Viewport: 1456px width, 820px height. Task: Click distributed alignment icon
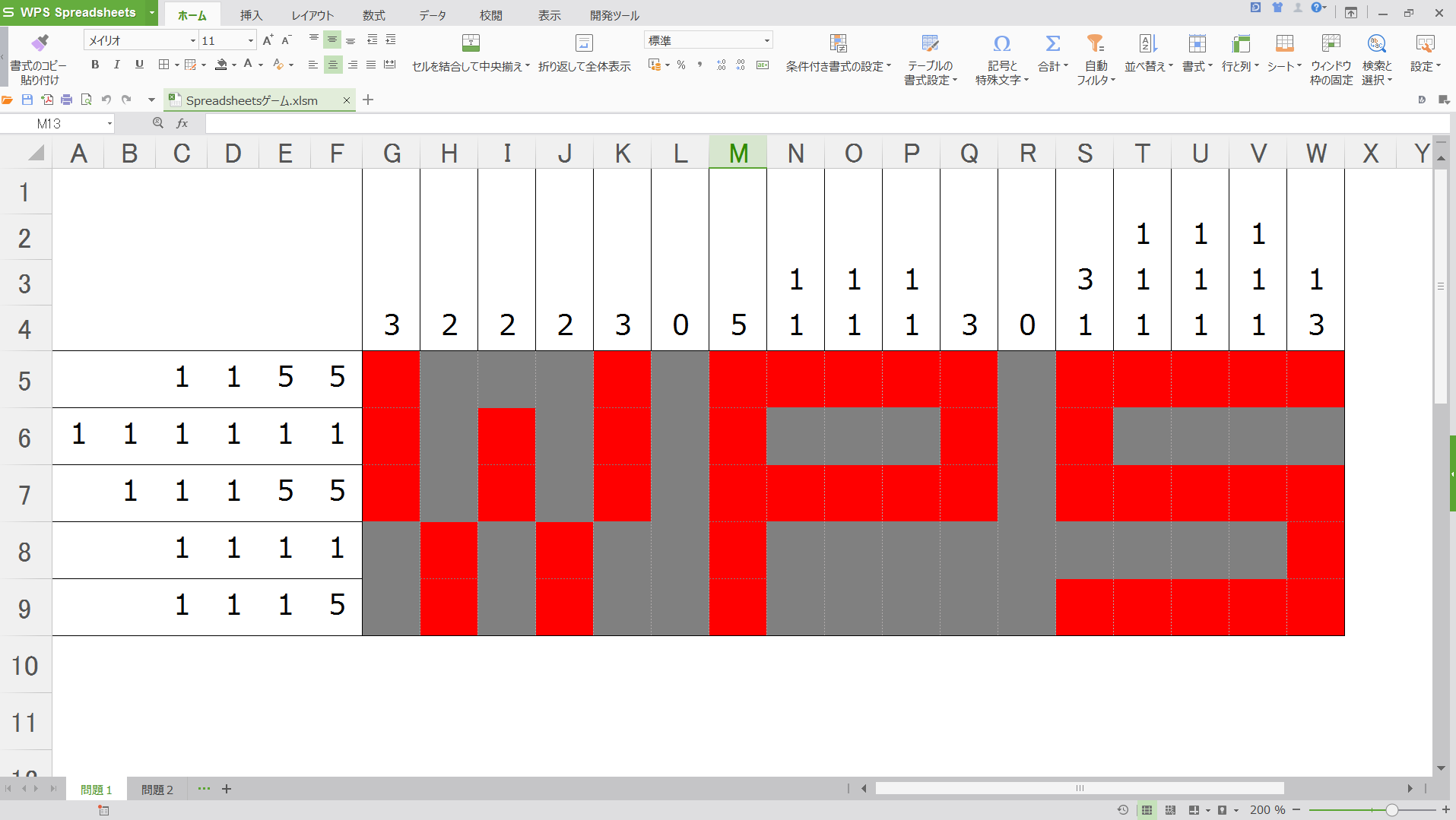(390, 65)
